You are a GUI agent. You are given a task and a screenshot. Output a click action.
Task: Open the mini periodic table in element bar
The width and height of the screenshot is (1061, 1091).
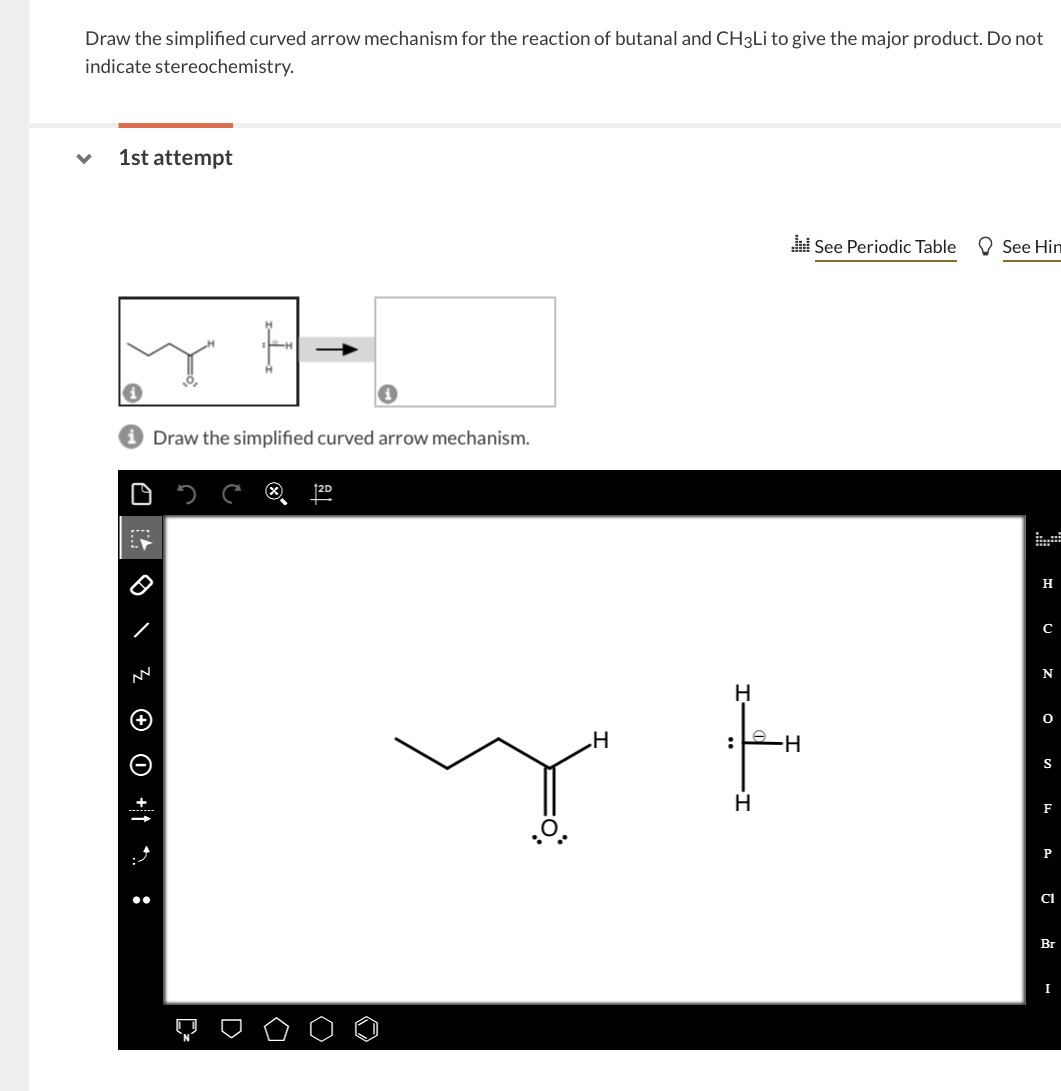[1047, 539]
